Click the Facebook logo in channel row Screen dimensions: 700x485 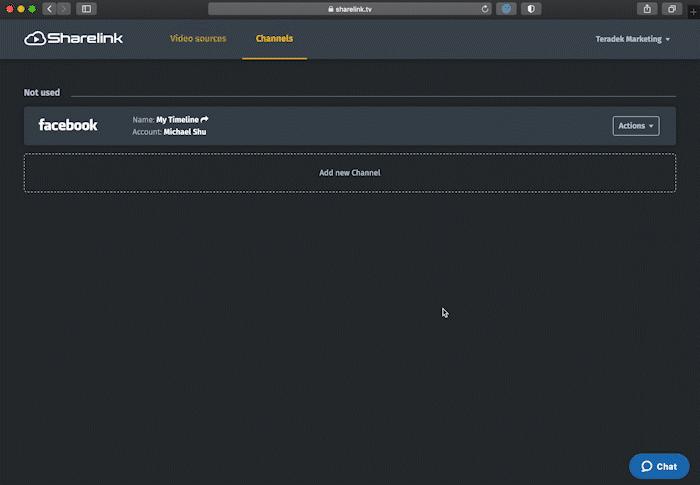68,125
